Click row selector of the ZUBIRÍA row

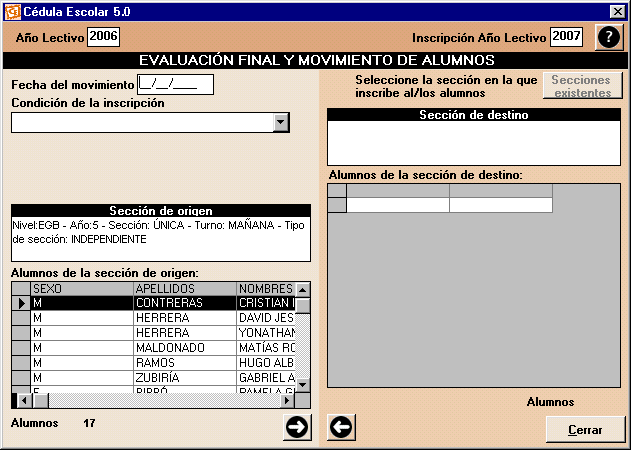coord(21,378)
